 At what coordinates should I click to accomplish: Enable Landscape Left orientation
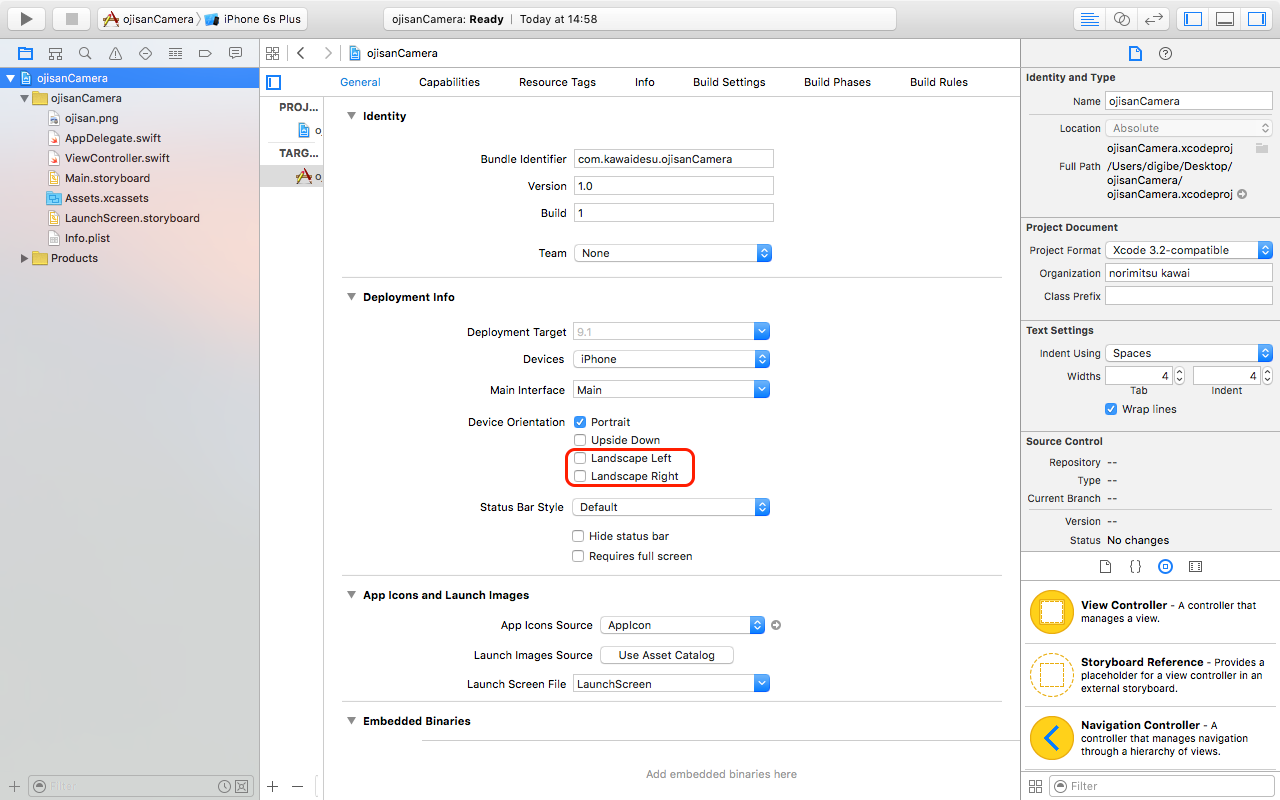pos(580,458)
